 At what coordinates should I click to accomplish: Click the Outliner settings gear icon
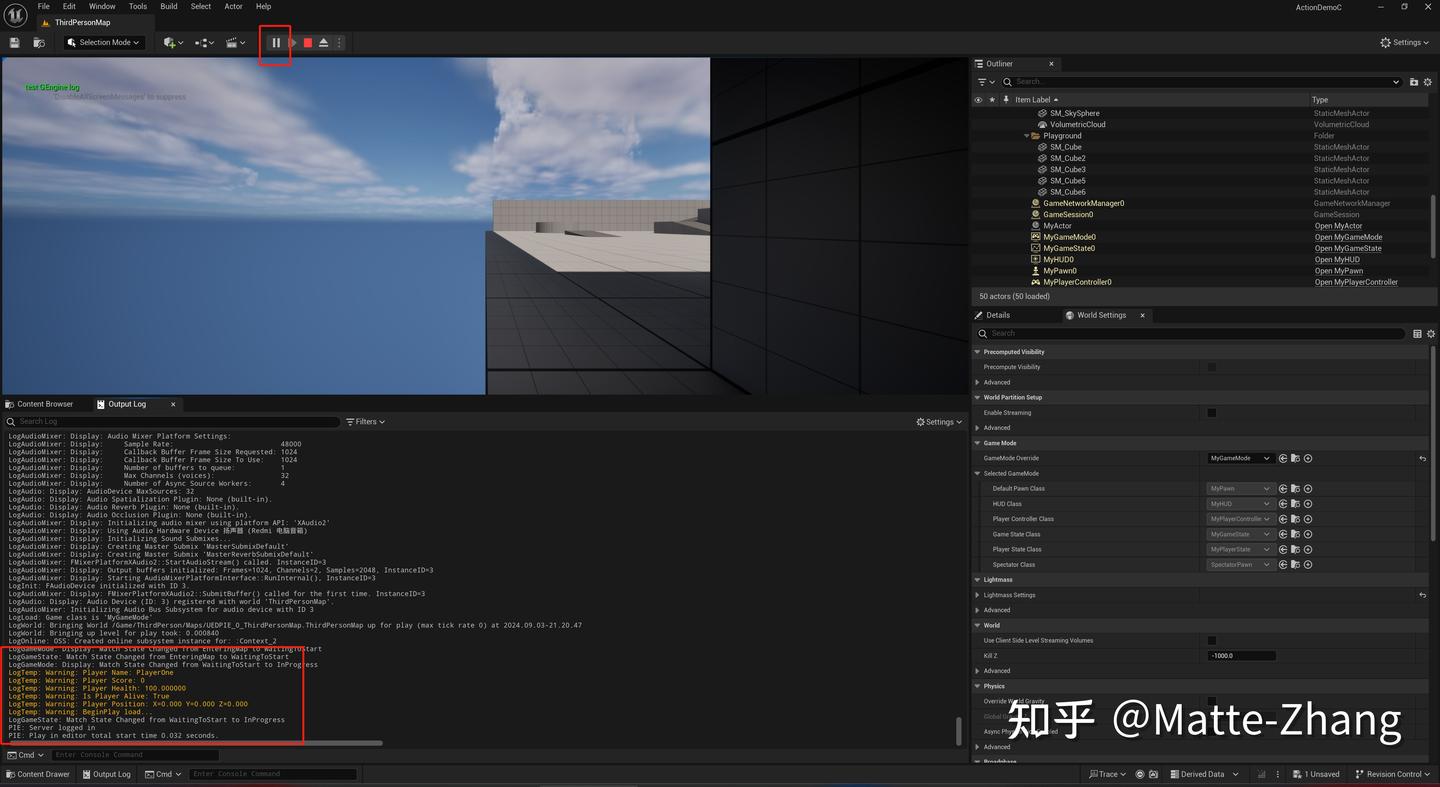click(1427, 82)
